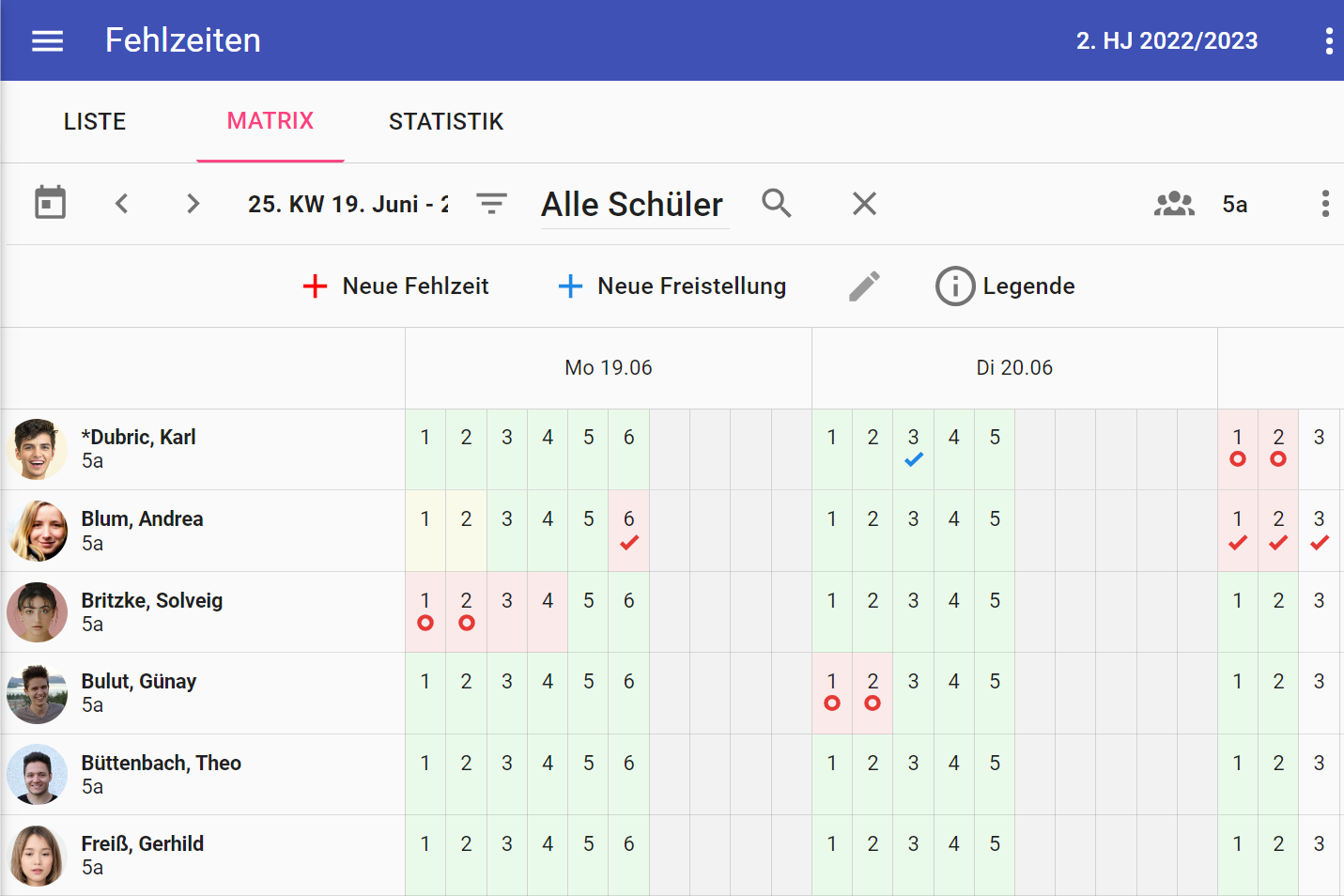Click the Alle Schüler search field

pos(635,204)
